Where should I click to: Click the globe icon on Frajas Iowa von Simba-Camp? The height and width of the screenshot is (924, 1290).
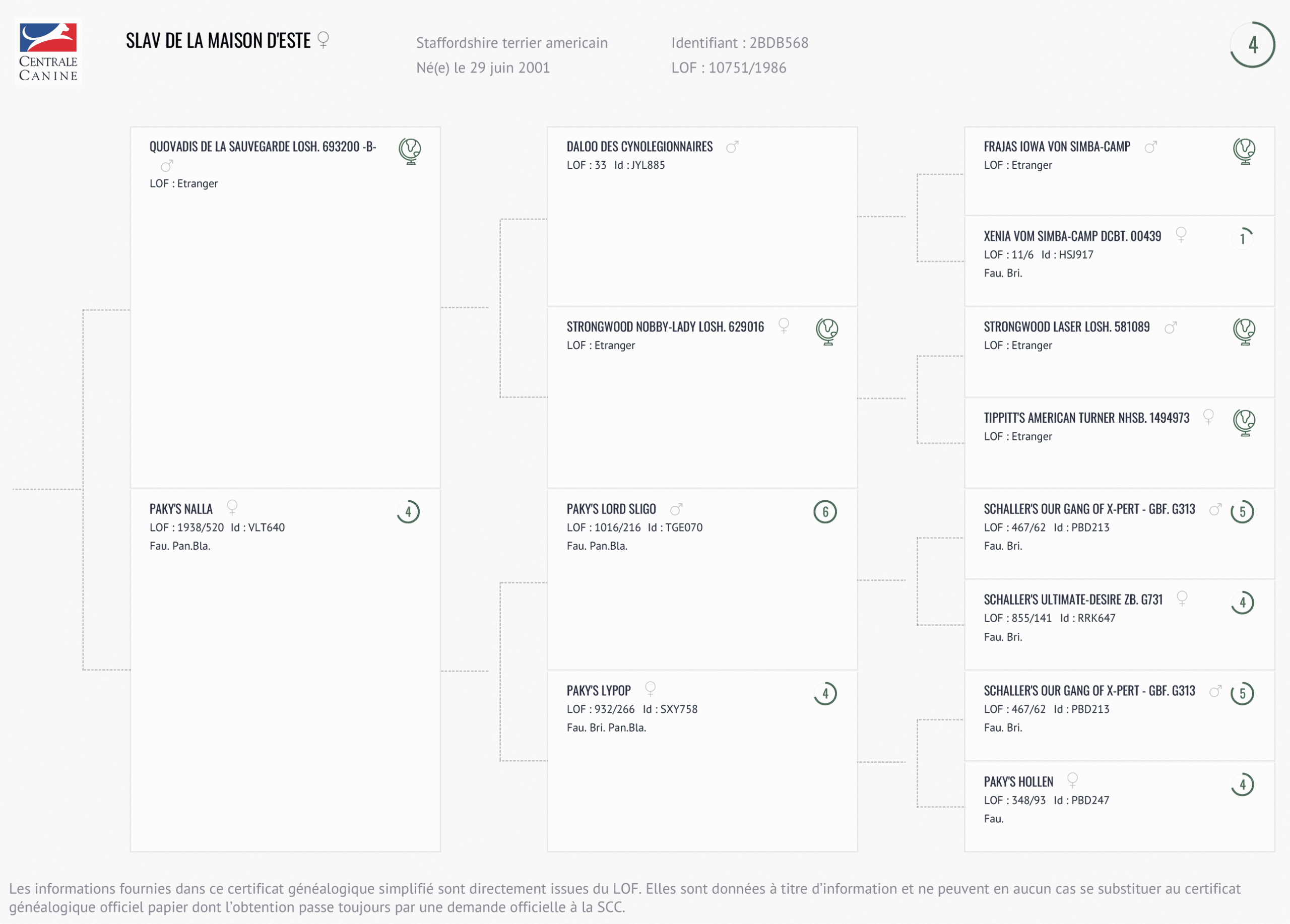pos(1244,151)
